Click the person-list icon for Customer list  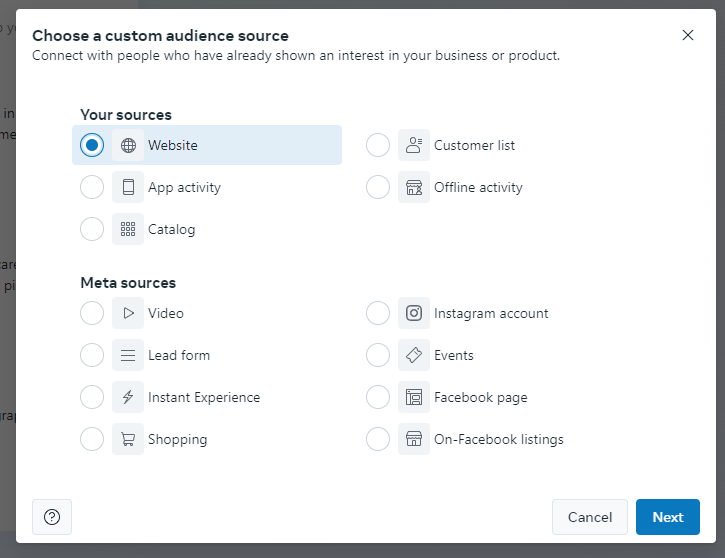click(414, 145)
